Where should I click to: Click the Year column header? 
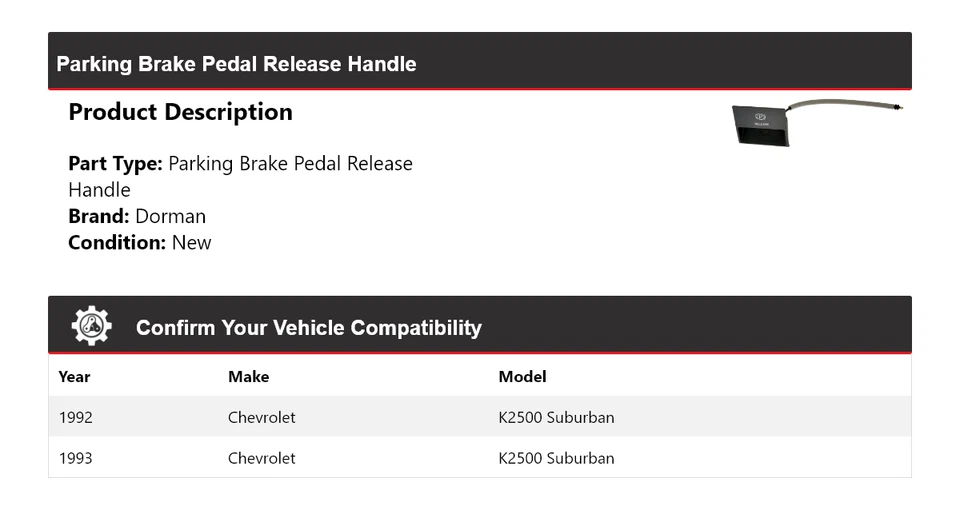tap(74, 377)
